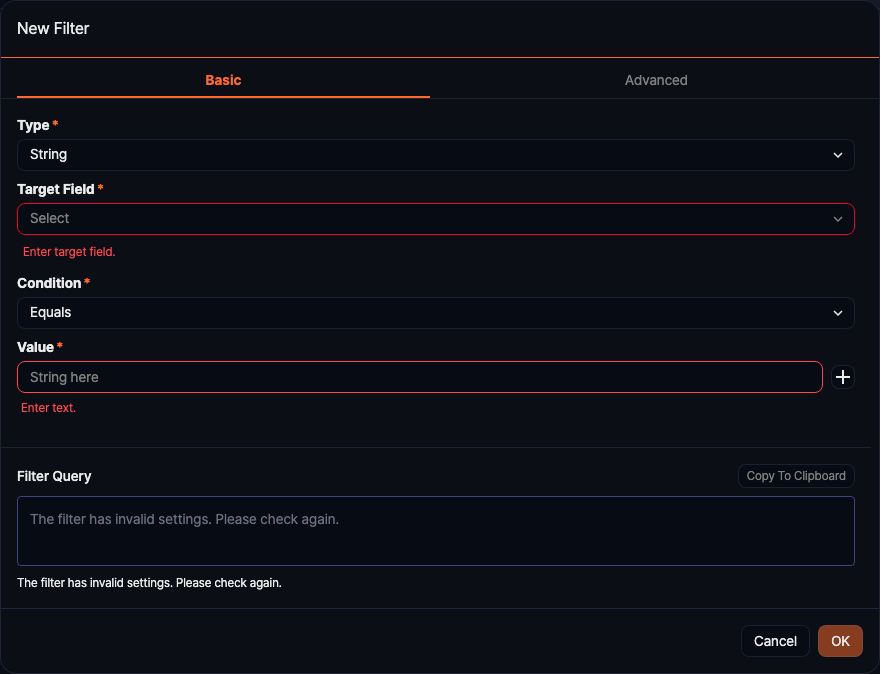This screenshot has width=880, height=674.
Task: Click the chevron arrow in Condition field
Action: click(x=838, y=313)
